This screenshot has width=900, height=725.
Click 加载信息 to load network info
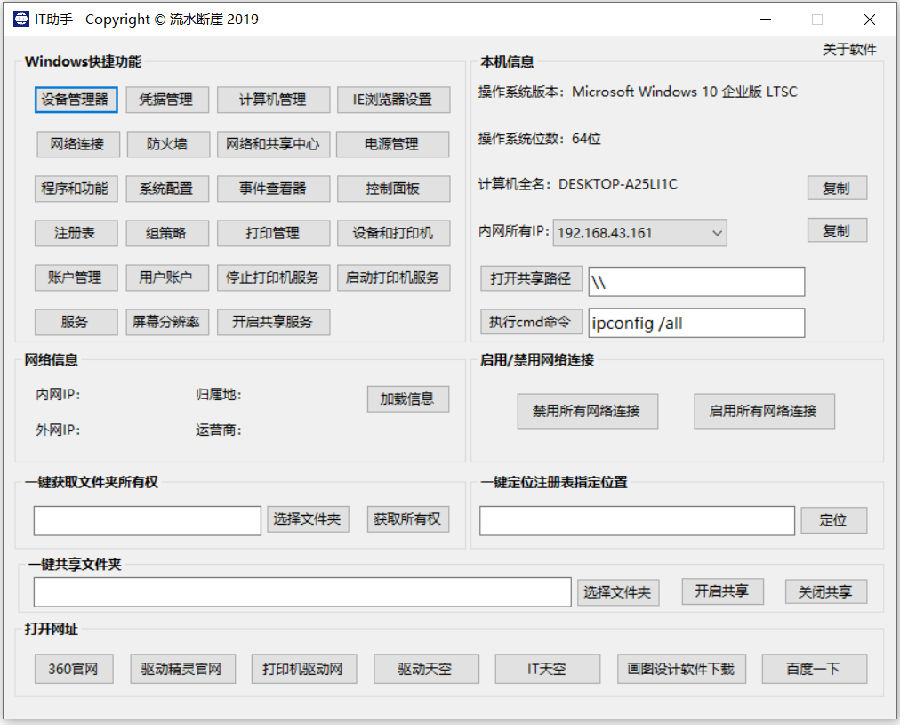tap(407, 399)
